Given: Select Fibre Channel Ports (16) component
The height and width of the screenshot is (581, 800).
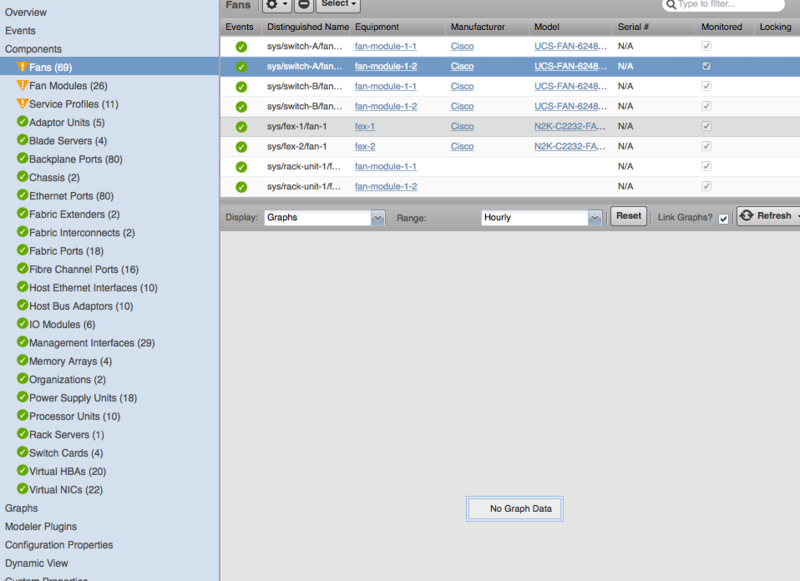Looking at the screenshot, I should pyautogui.click(x=84, y=269).
